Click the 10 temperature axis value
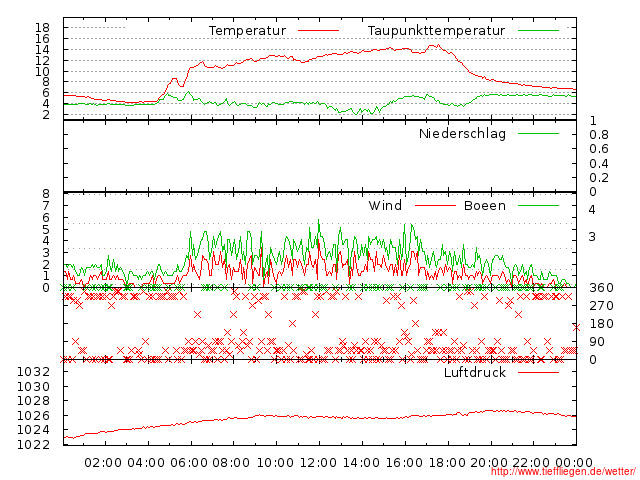The height and width of the screenshot is (480, 640). tap(42, 71)
